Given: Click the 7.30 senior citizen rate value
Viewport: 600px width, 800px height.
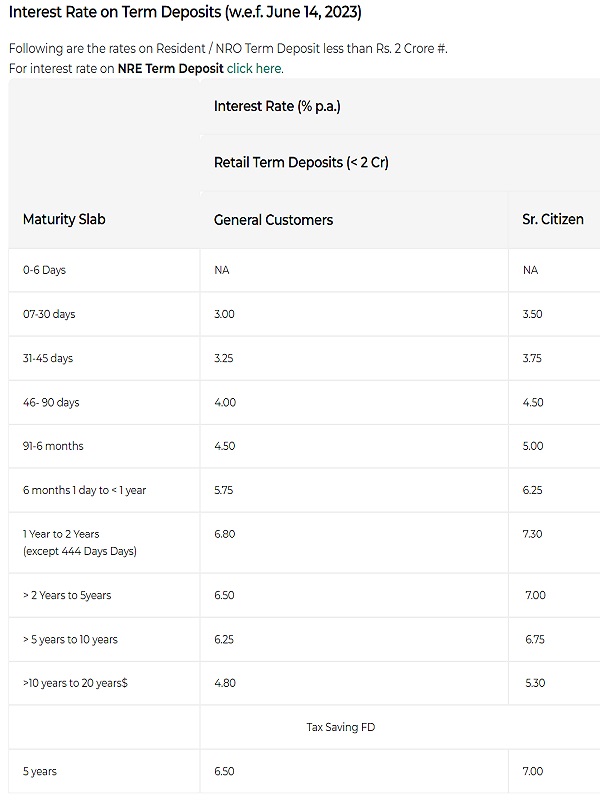Looking at the screenshot, I should coord(533,534).
